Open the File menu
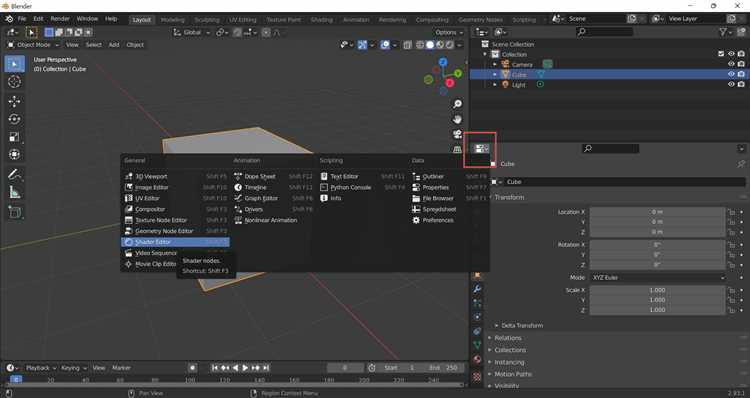 [22, 19]
